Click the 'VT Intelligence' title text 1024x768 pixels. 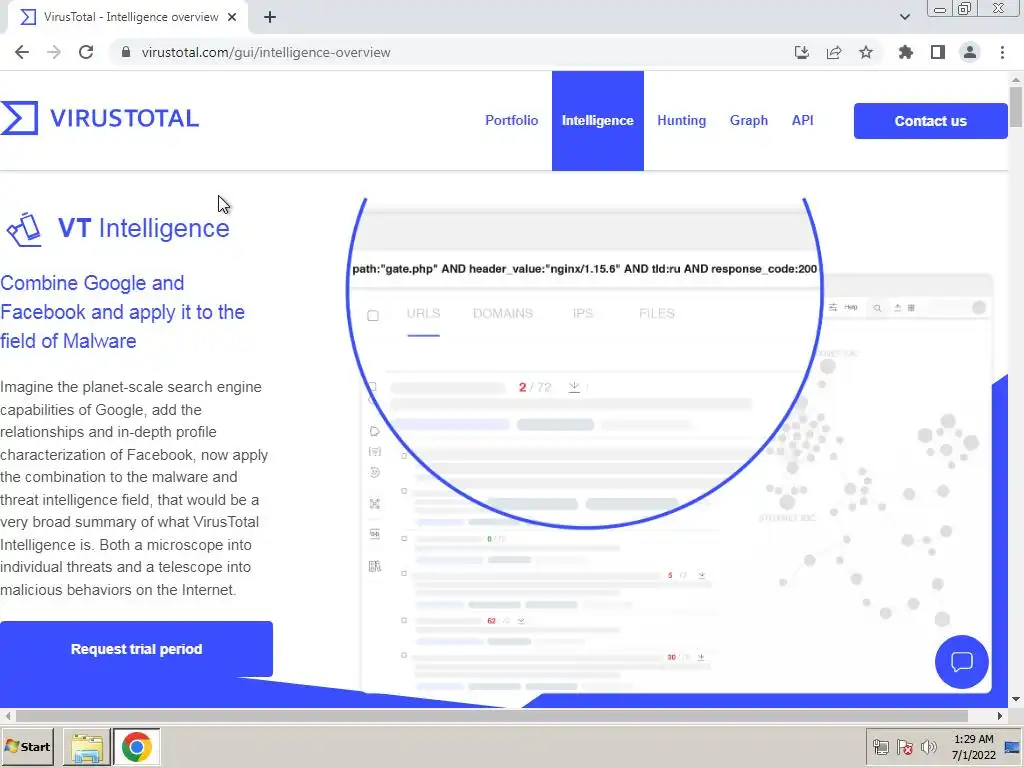point(144,229)
